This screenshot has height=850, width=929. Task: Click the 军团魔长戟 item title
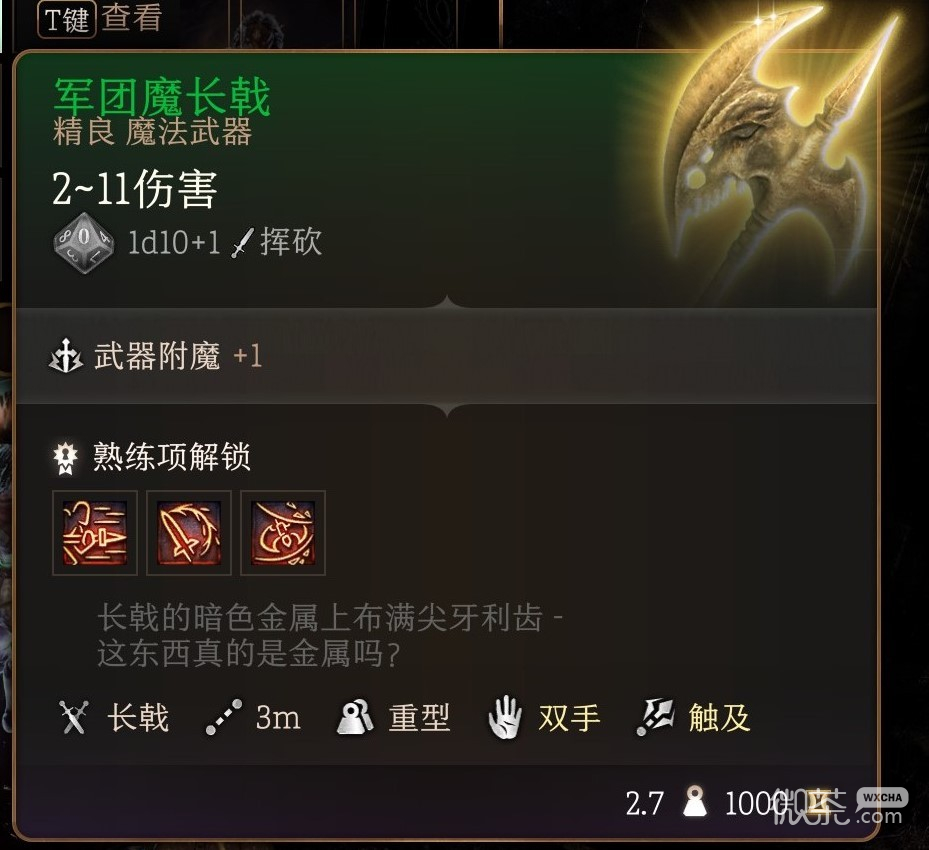pos(162,97)
